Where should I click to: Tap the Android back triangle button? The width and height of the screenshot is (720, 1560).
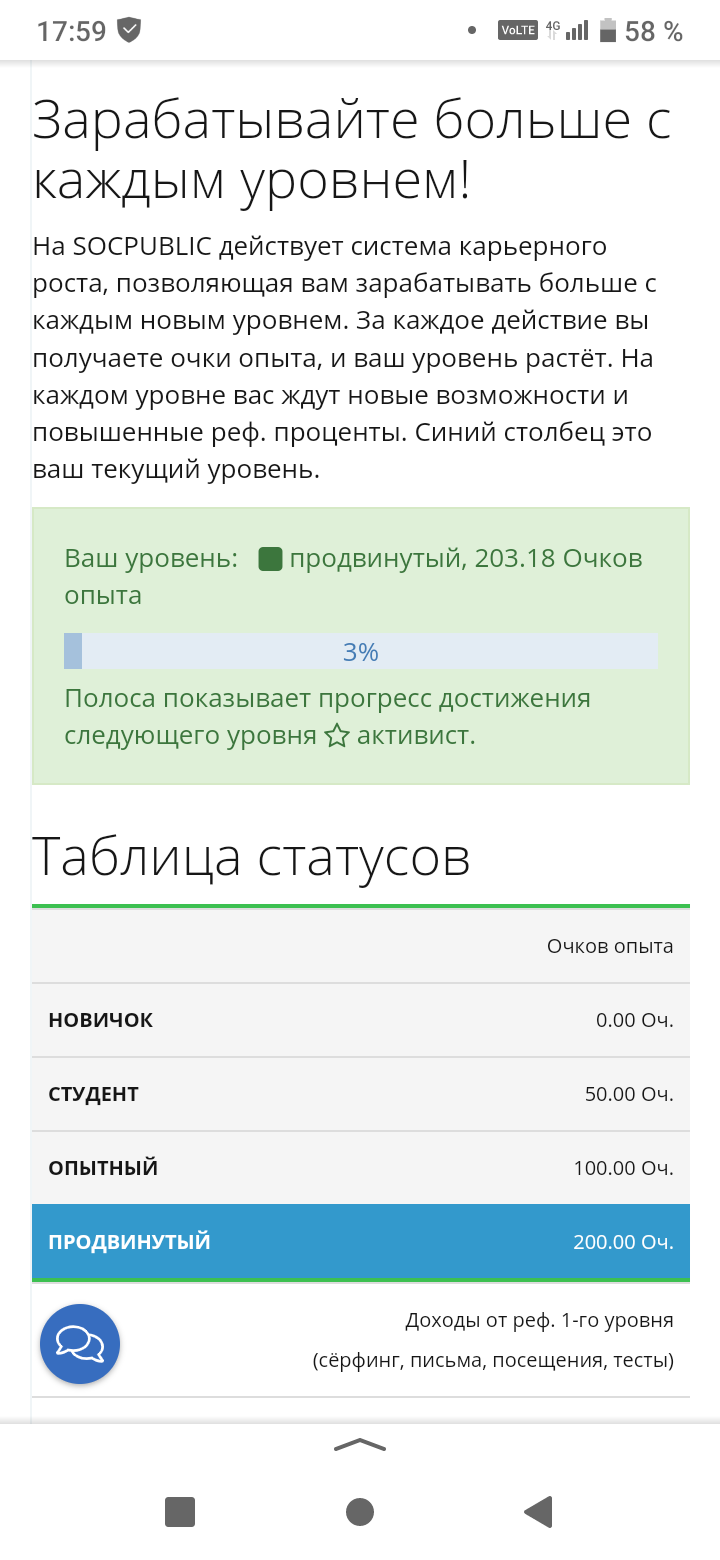tap(539, 1511)
